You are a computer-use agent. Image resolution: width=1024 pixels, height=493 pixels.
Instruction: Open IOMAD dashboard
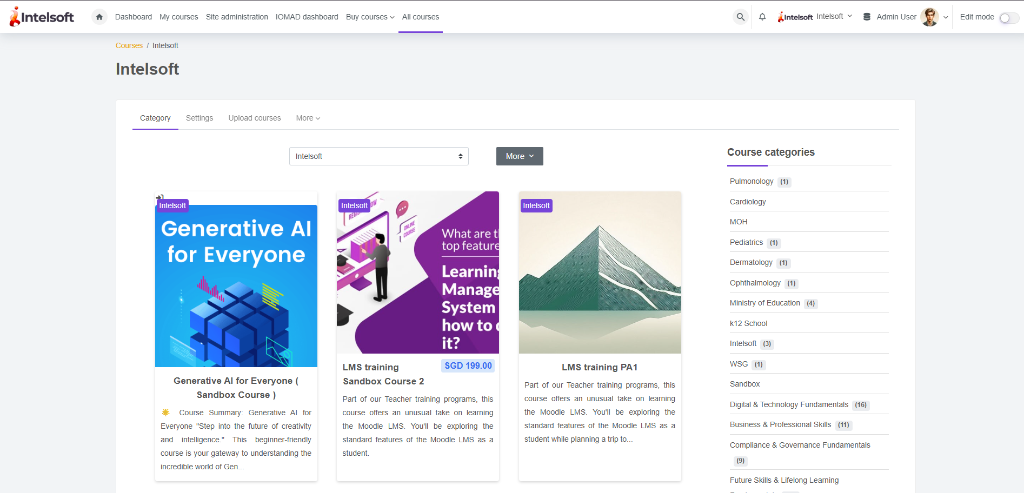coord(307,17)
